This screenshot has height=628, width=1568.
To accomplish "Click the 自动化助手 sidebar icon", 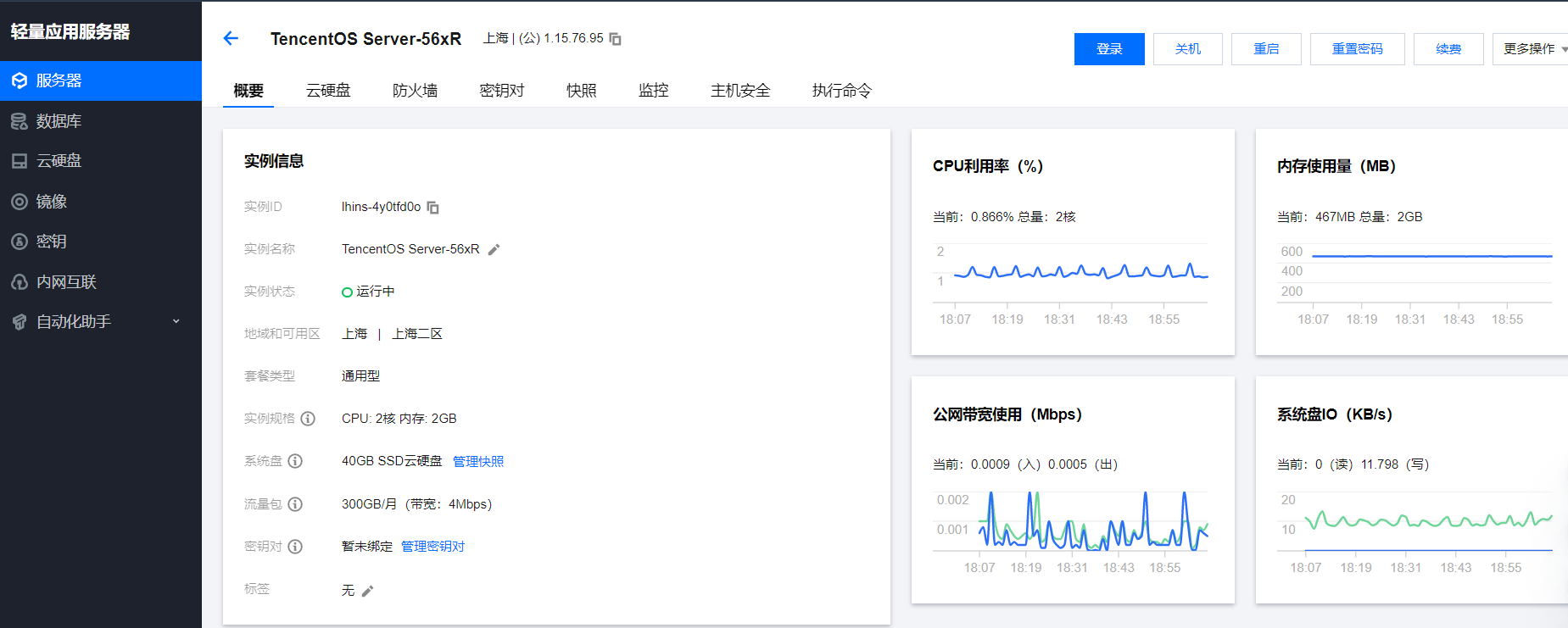I will point(20,322).
